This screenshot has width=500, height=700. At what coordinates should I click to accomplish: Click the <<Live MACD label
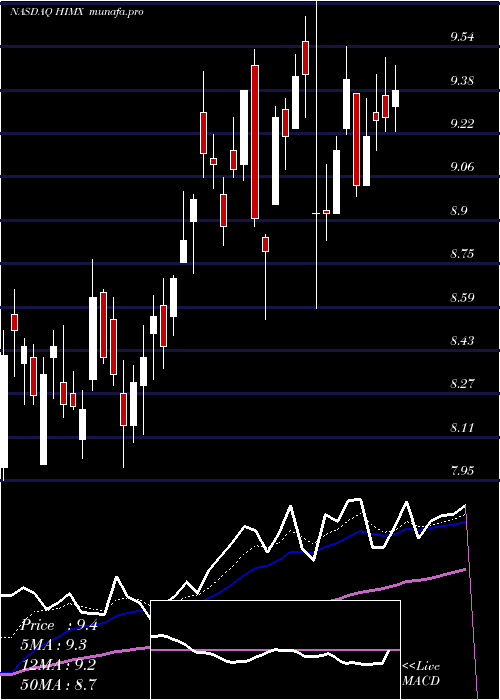pyautogui.click(x=421, y=674)
